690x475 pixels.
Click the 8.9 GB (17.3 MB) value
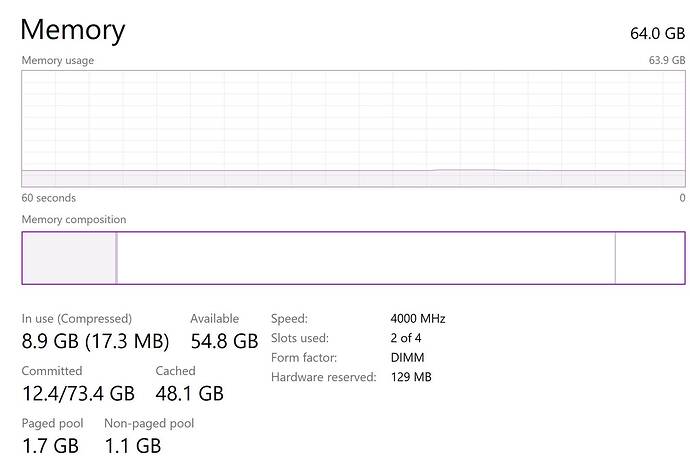[95, 341]
